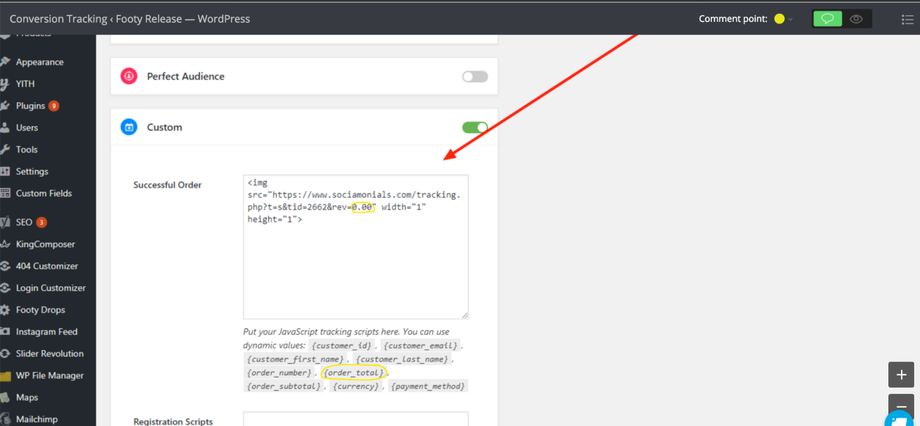Enable the Perfect Audience toggle
This screenshot has height=426, width=920.
[475, 76]
